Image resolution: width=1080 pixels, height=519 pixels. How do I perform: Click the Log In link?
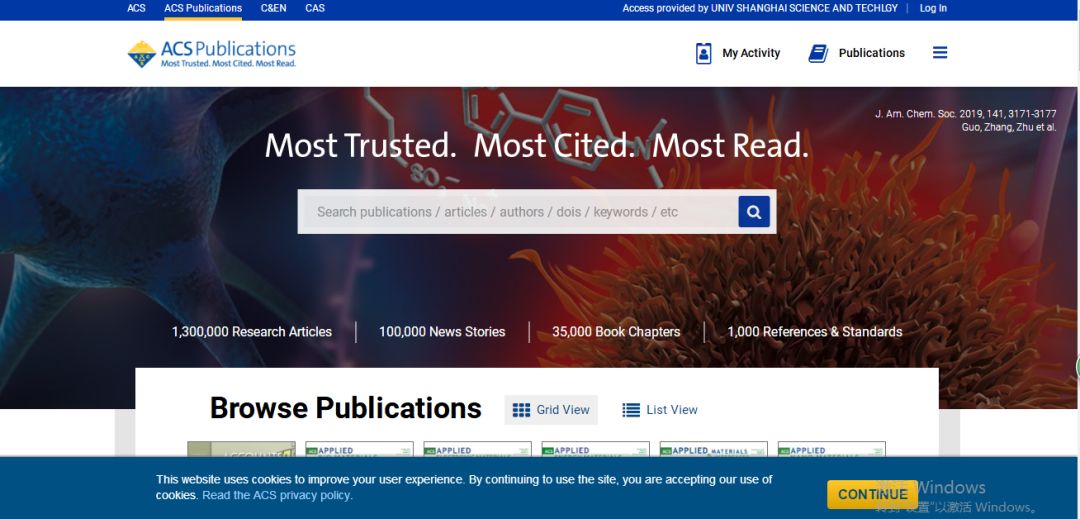click(x=933, y=8)
